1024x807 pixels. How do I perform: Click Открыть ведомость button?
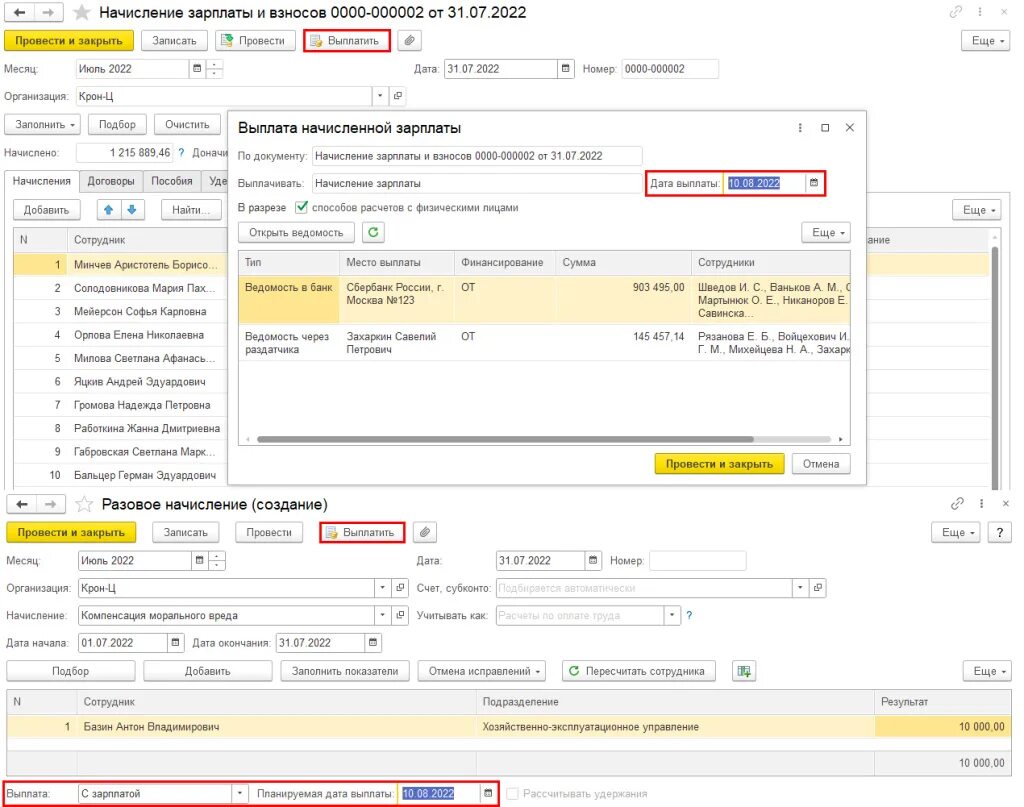[x=296, y=232]
